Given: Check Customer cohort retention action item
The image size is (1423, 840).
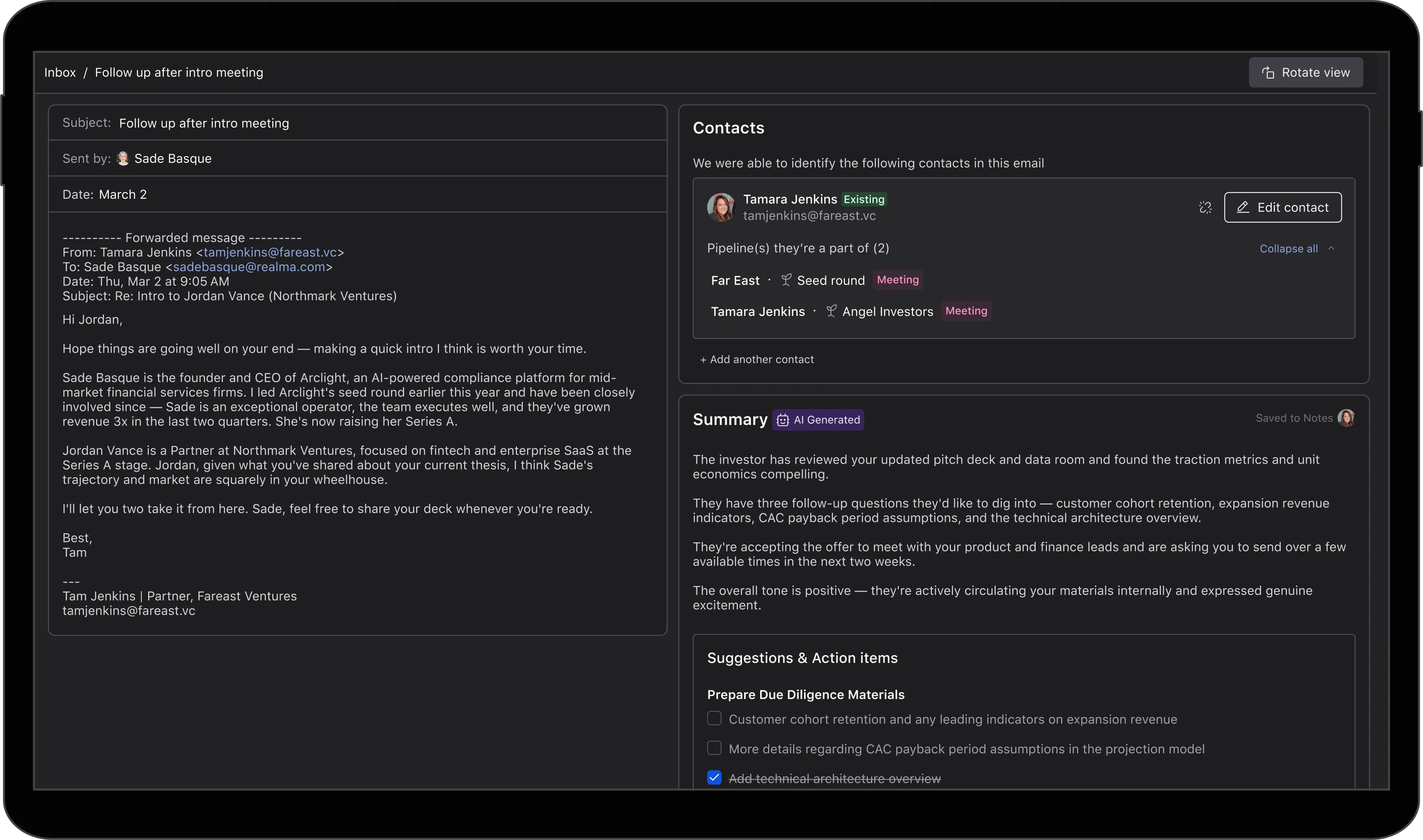Looking at the screenshot, I should pyautogui.click(x=714, y=718).
